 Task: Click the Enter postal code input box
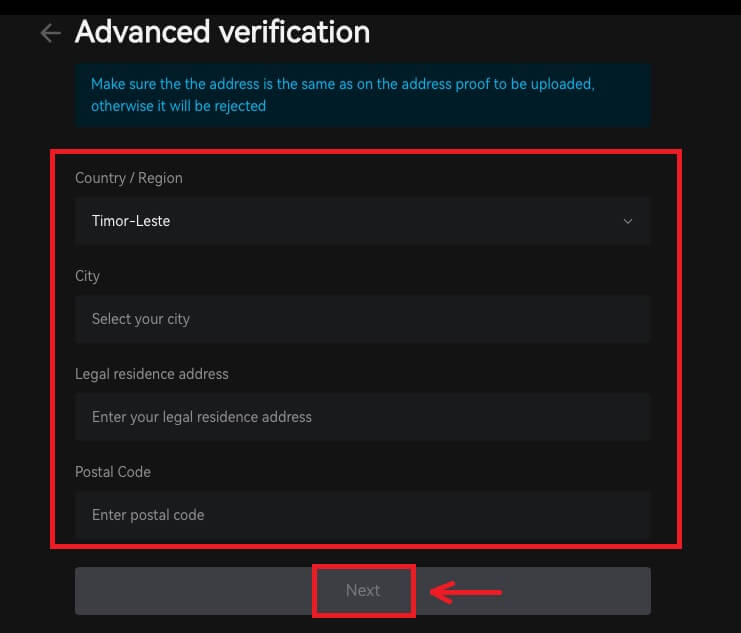pos(362,515)
